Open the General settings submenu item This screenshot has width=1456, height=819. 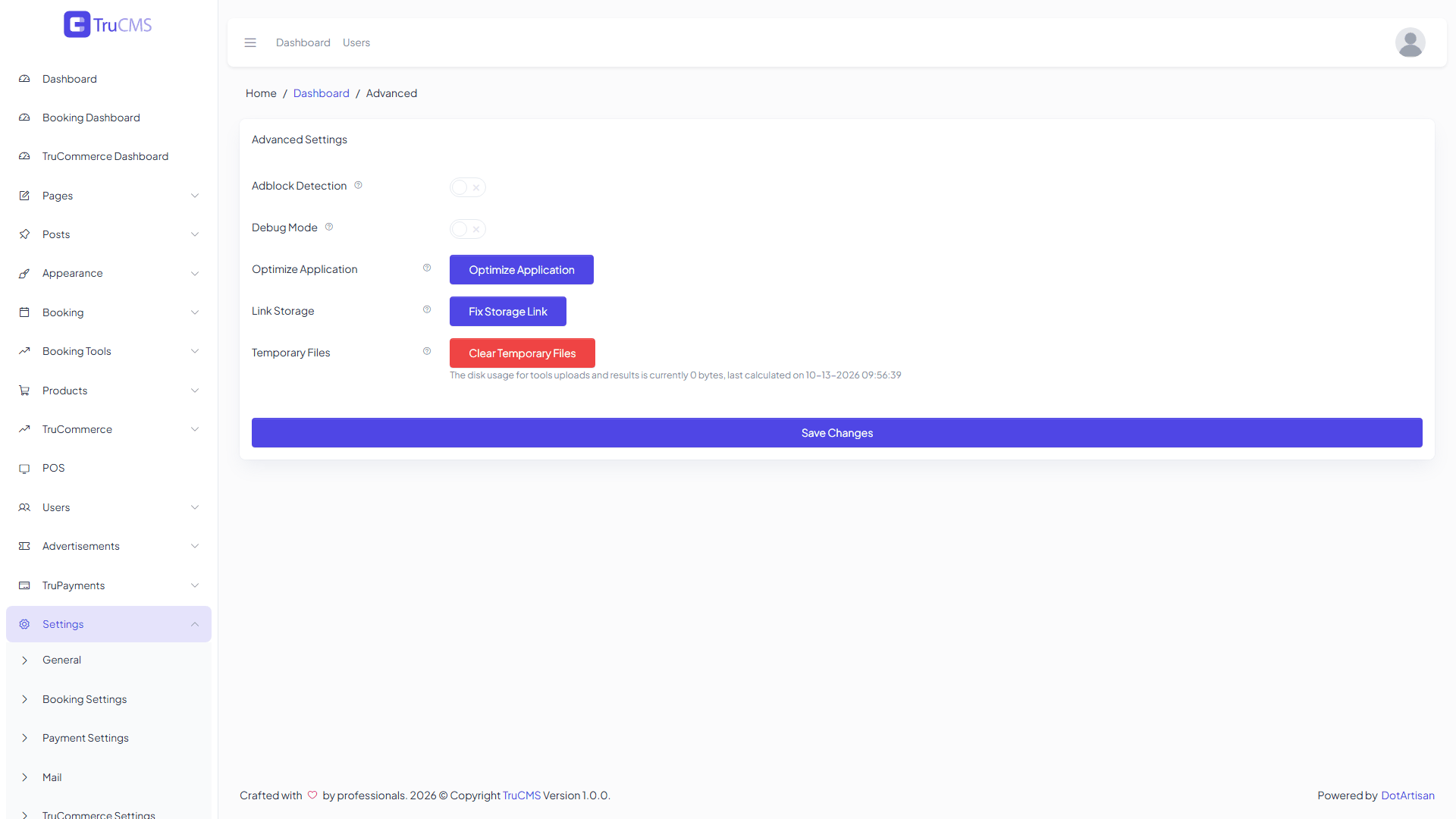(x=108, y=660)
